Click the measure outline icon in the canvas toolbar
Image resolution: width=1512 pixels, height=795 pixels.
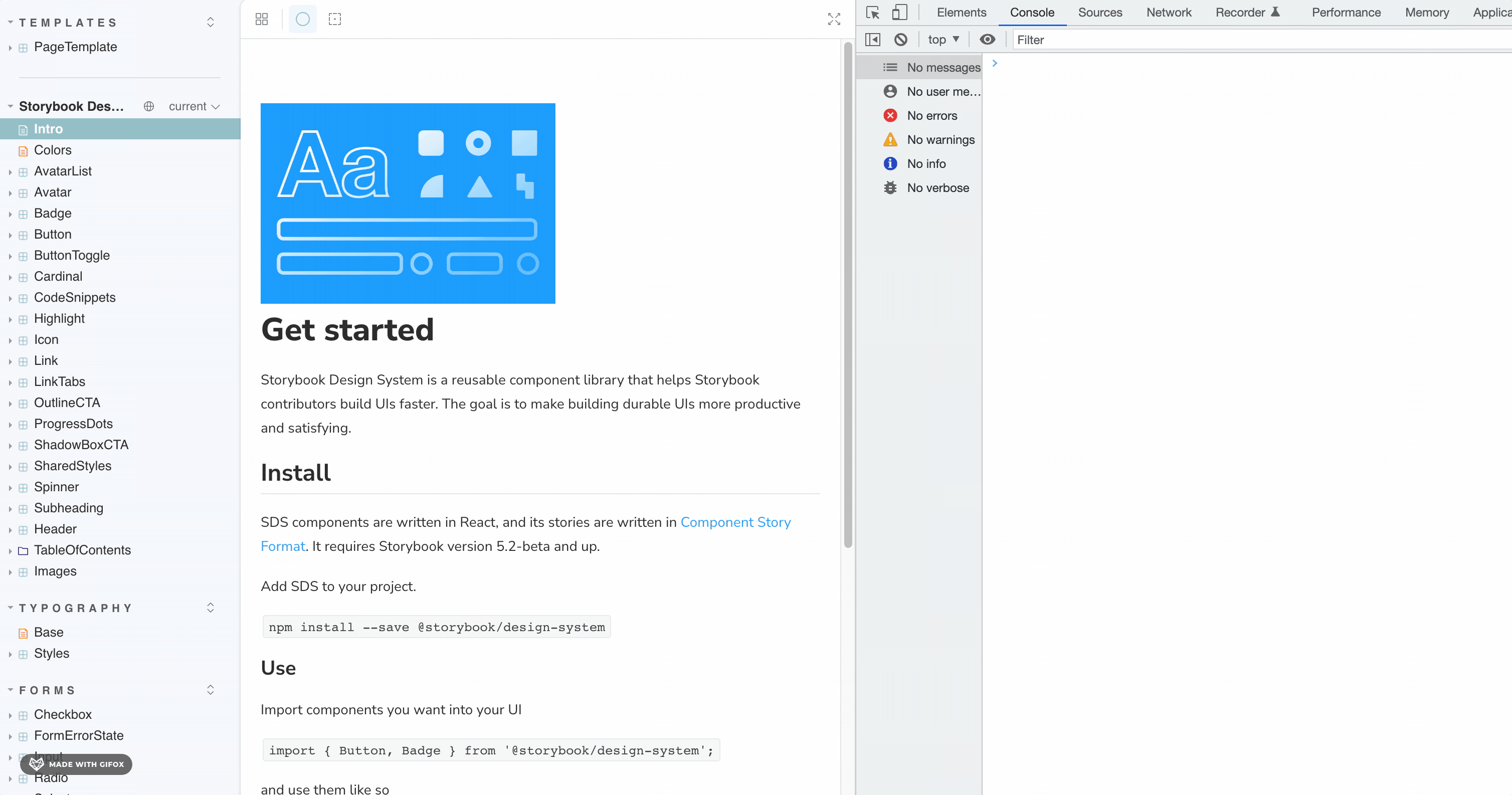click(334, 19)
